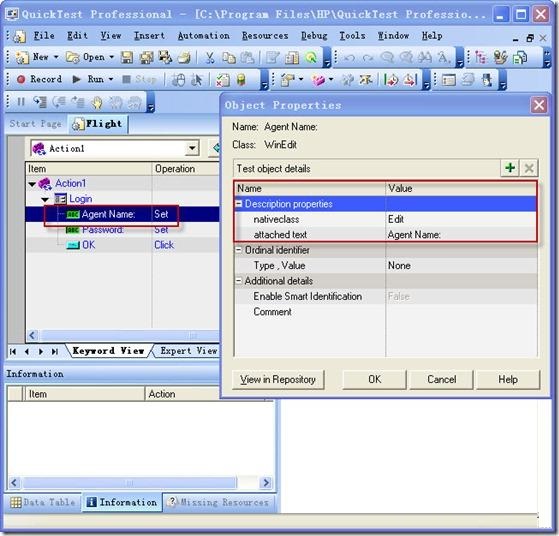Click the Redo arrow icon
559x536 pixels.
[368, 58]
